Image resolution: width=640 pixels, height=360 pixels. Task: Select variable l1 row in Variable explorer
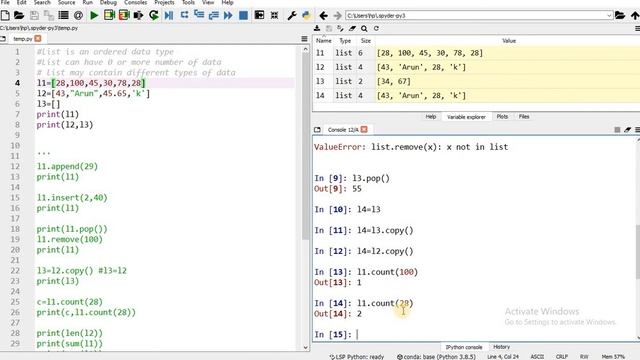[476, 53]
